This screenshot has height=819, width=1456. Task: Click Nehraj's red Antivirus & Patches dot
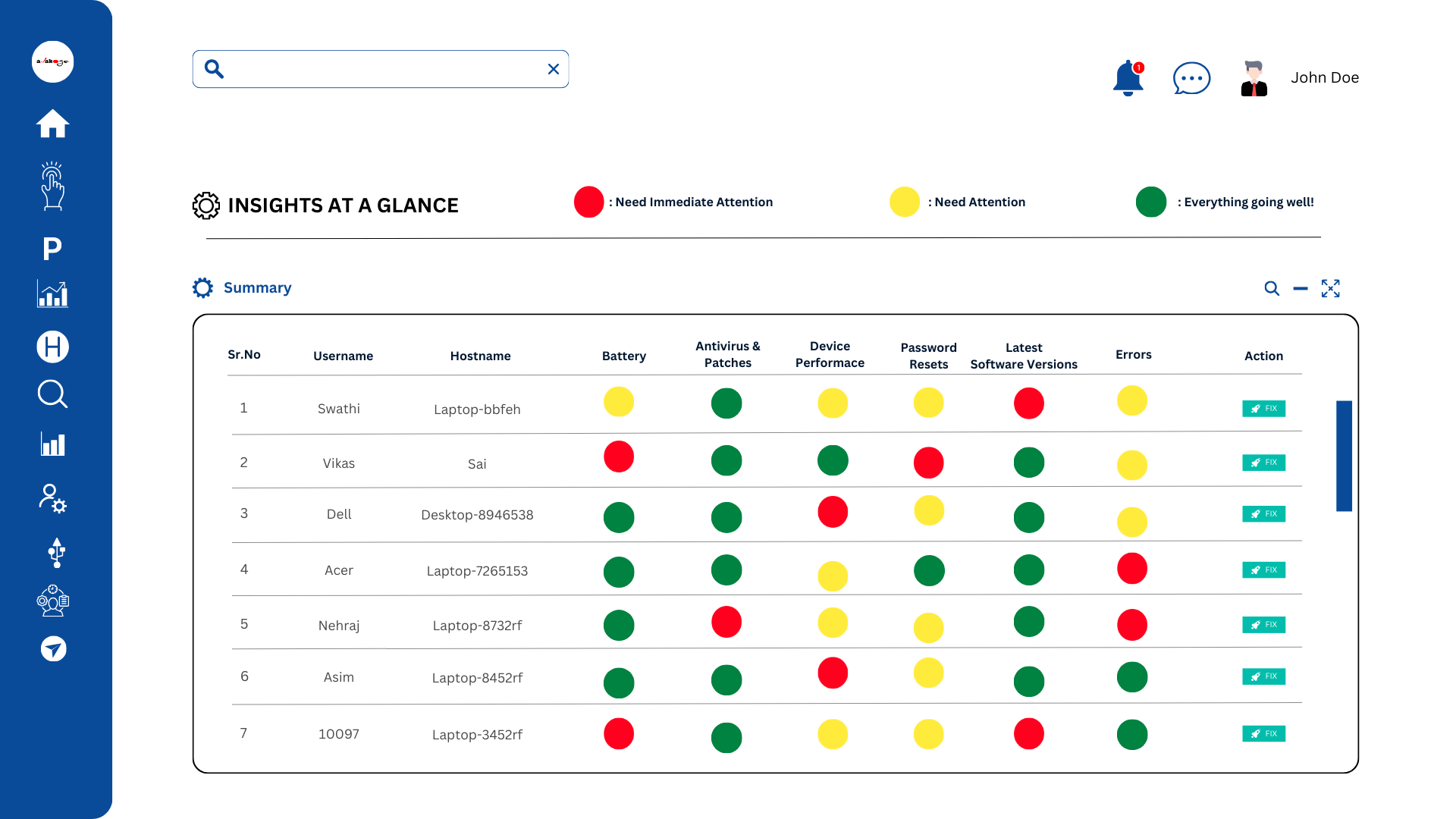pyautogui.click(x=726, y=622)
